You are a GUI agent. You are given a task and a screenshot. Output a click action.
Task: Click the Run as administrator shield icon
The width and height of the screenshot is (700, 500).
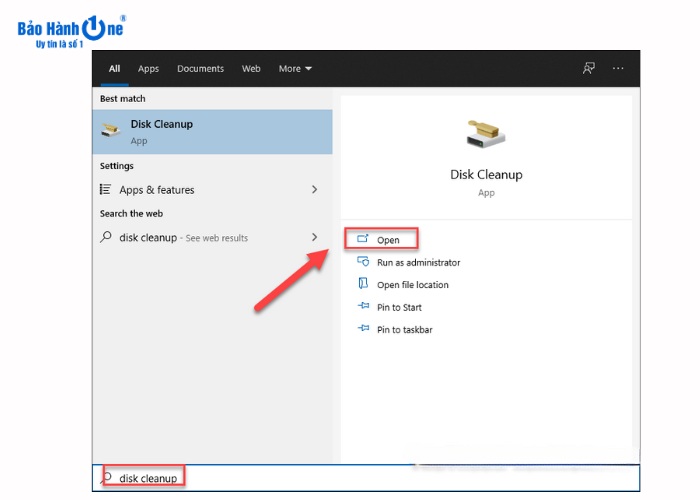[x=363, y=261]
